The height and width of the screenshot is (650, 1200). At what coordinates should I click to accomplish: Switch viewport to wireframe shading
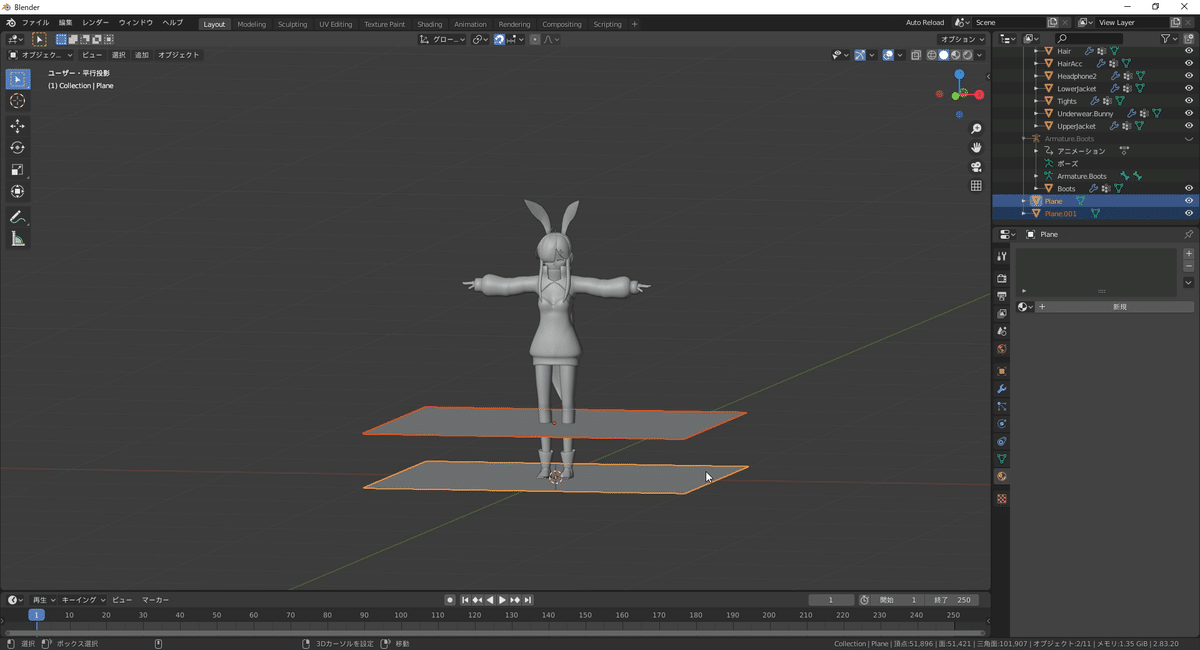coord(931,55)
